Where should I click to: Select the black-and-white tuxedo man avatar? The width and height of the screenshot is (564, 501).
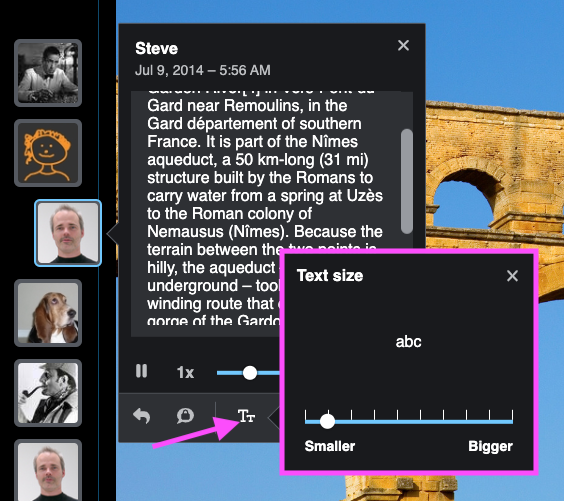click(x=48, y=73)
